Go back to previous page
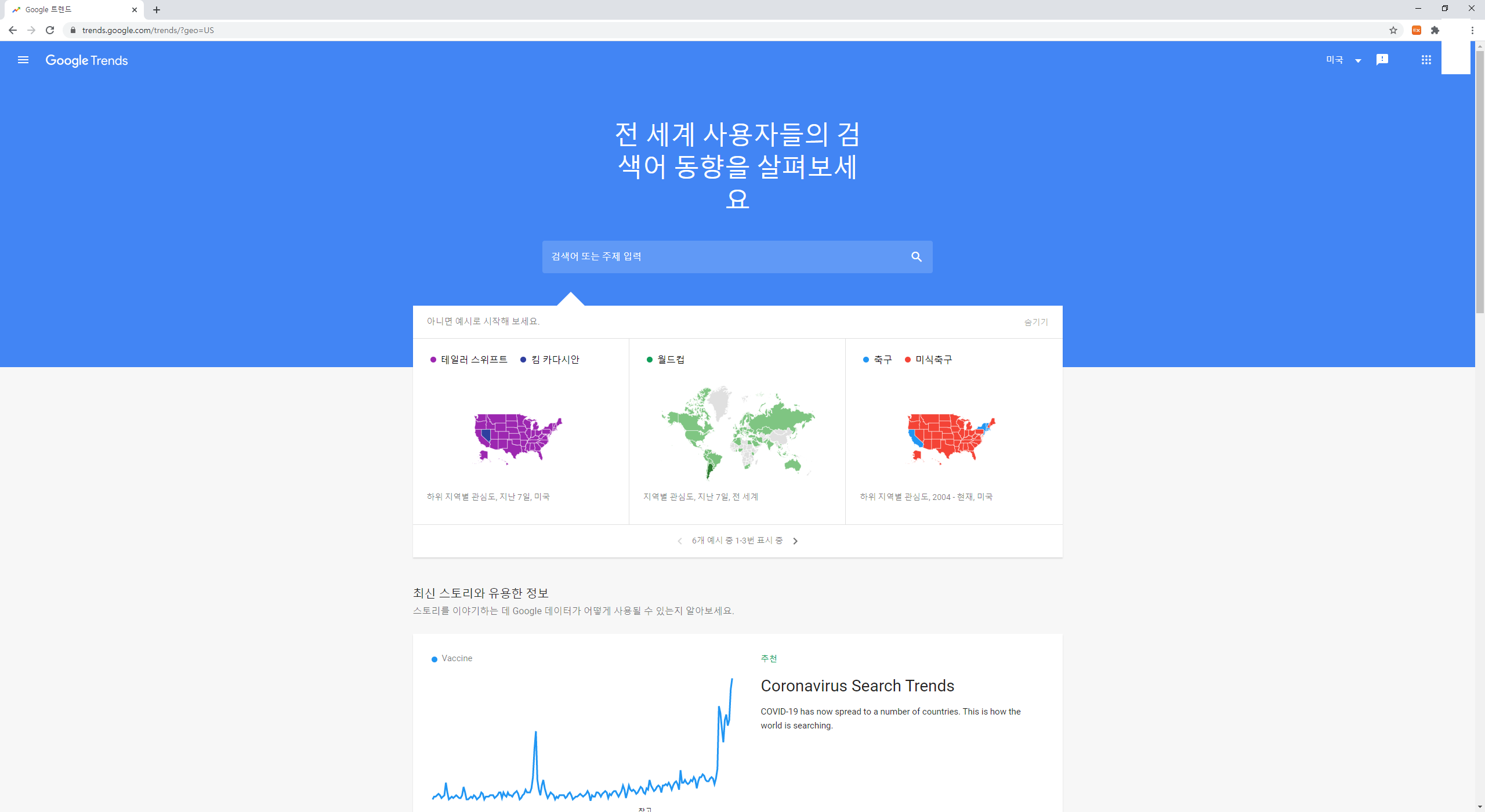Viewport: 1485px width, 812px height. pyautogui.click(x=13, y=30)
